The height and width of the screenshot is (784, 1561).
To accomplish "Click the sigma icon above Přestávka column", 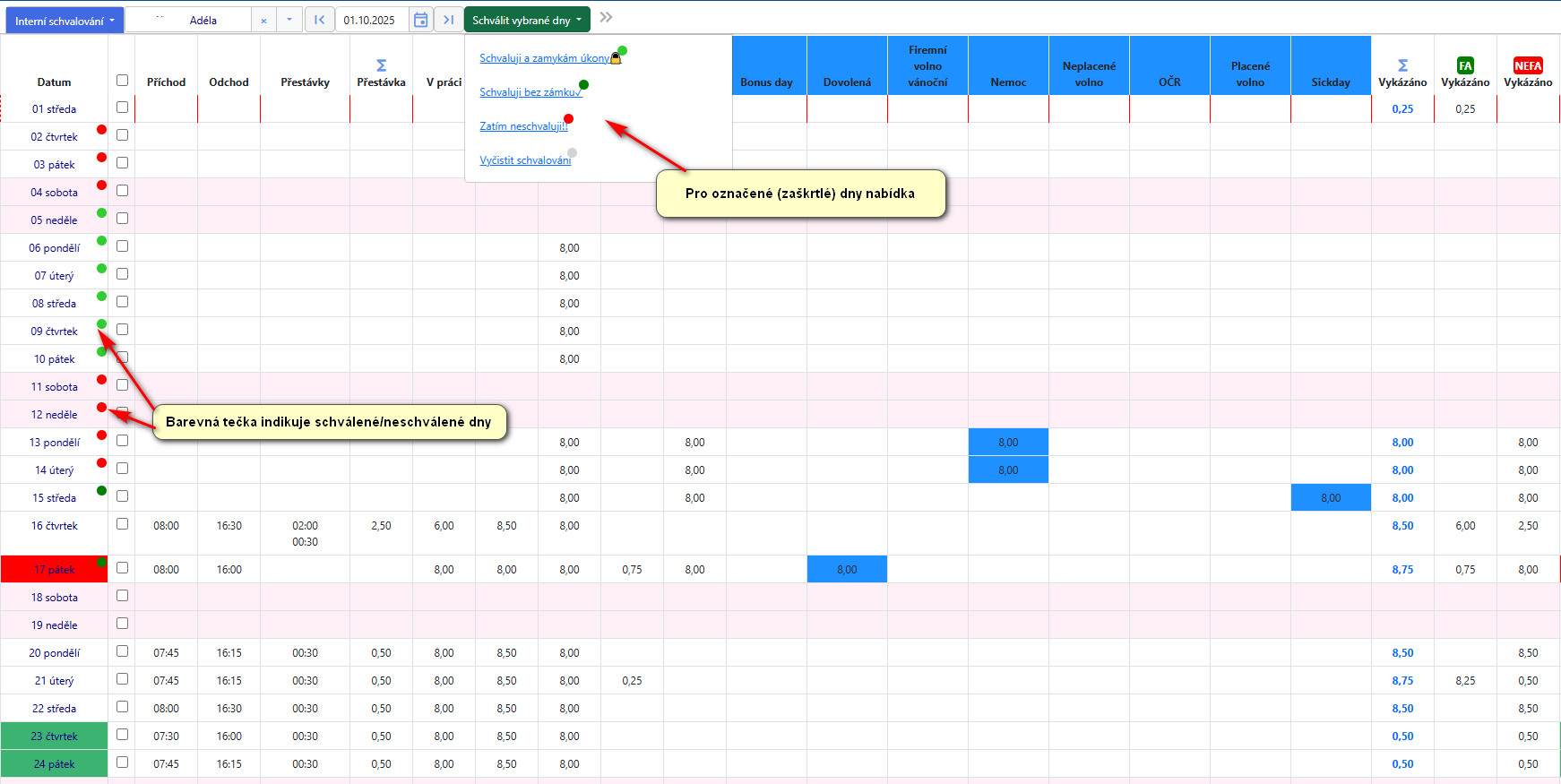I will tap(381, 65).
